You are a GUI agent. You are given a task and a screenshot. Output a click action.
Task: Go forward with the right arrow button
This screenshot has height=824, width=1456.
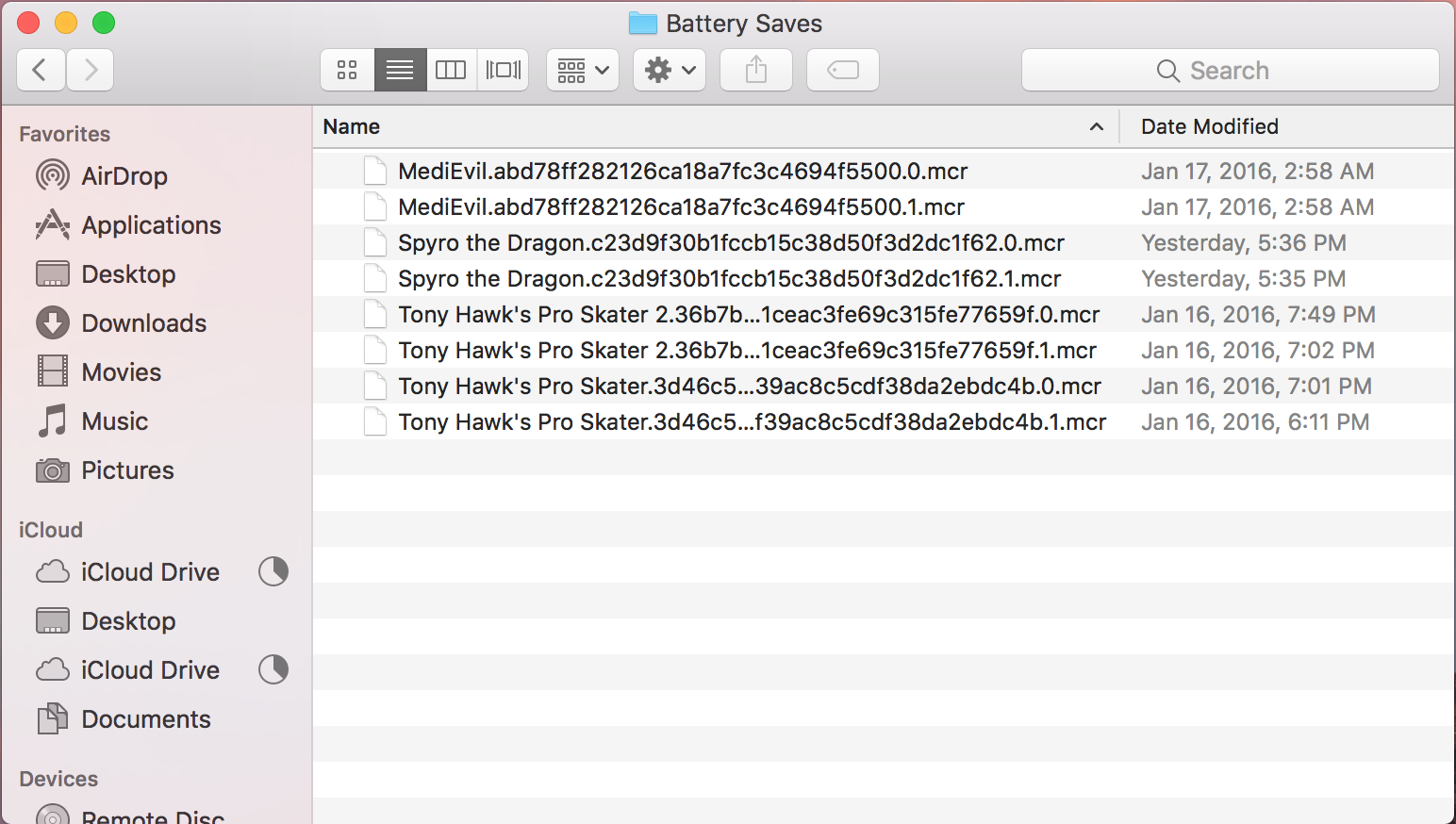click(x=91, y=70)
